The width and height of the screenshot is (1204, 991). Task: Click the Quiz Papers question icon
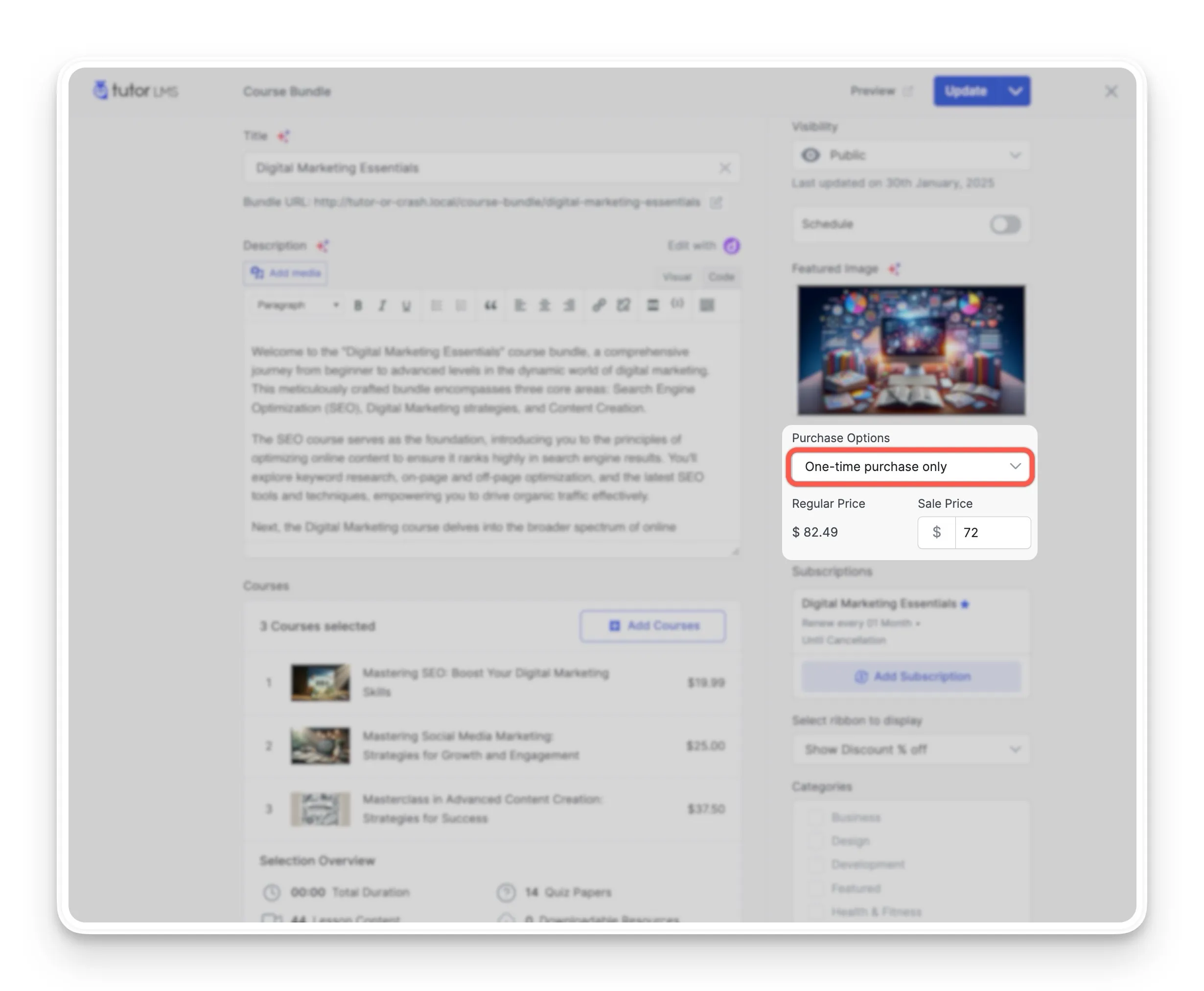point(506,892)
